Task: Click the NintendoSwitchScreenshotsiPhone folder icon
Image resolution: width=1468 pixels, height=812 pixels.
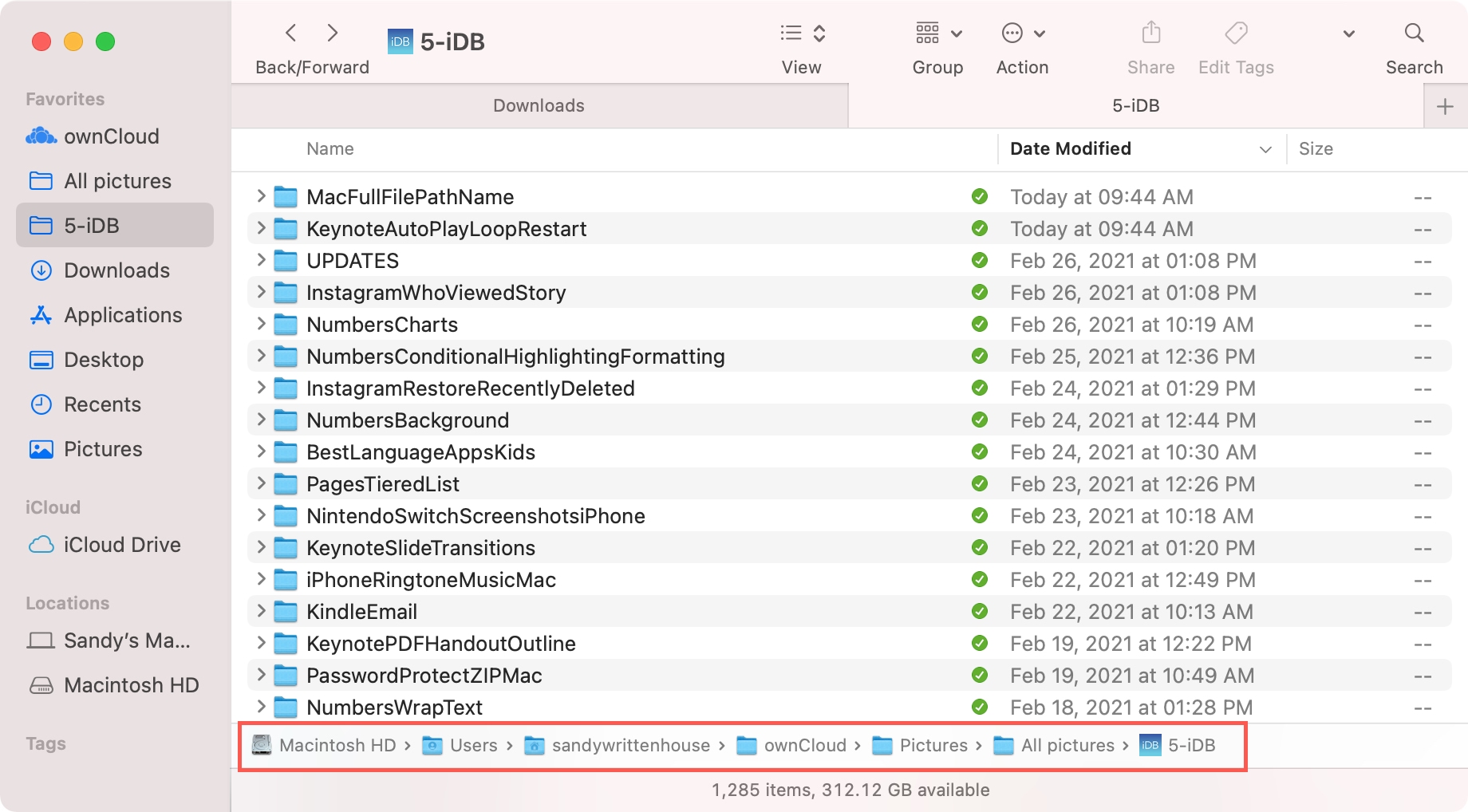Action: [286, 516]
